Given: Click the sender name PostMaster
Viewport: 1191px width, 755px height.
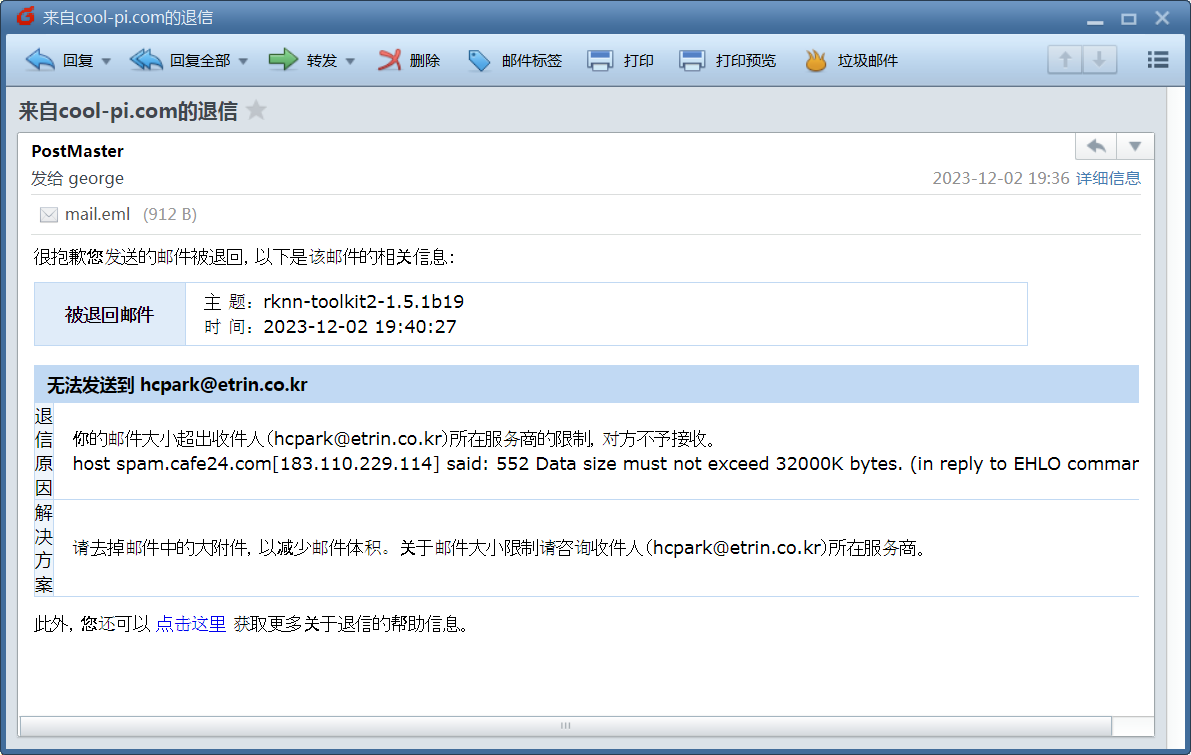Looking at the screenshot, I should point(77,151).
